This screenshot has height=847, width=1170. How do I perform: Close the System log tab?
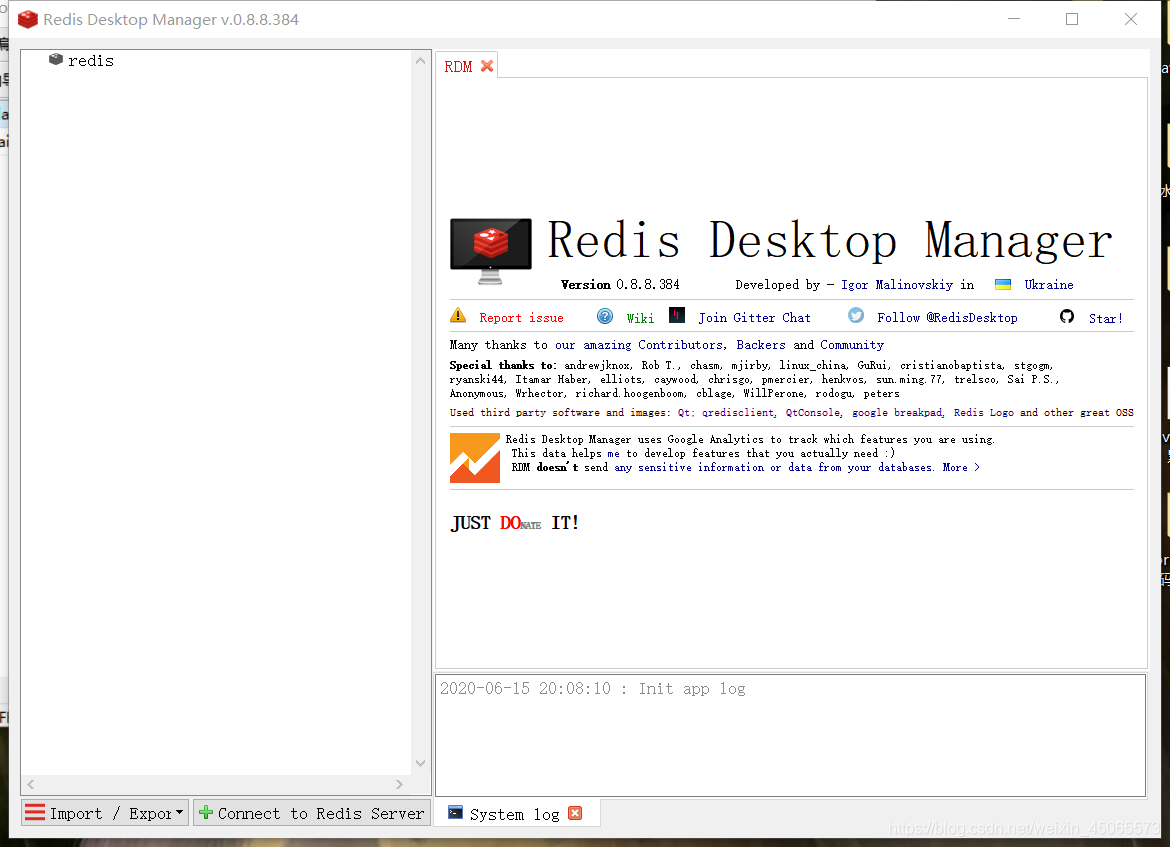click(575, 813)
